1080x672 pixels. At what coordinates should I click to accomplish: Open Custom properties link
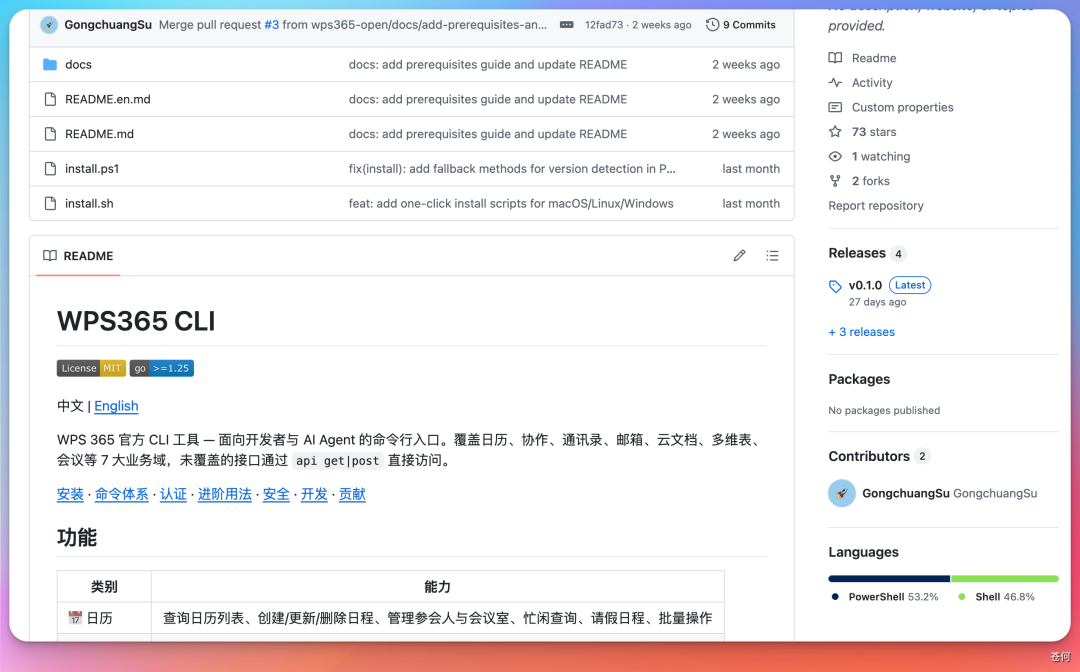point(902,107)
